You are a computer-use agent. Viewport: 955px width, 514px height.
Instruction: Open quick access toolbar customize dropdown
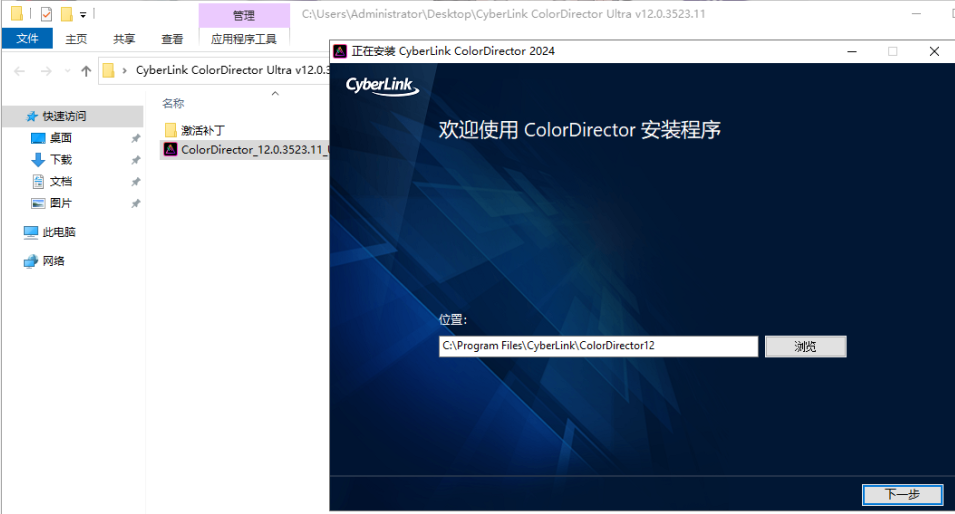point(83,14)
